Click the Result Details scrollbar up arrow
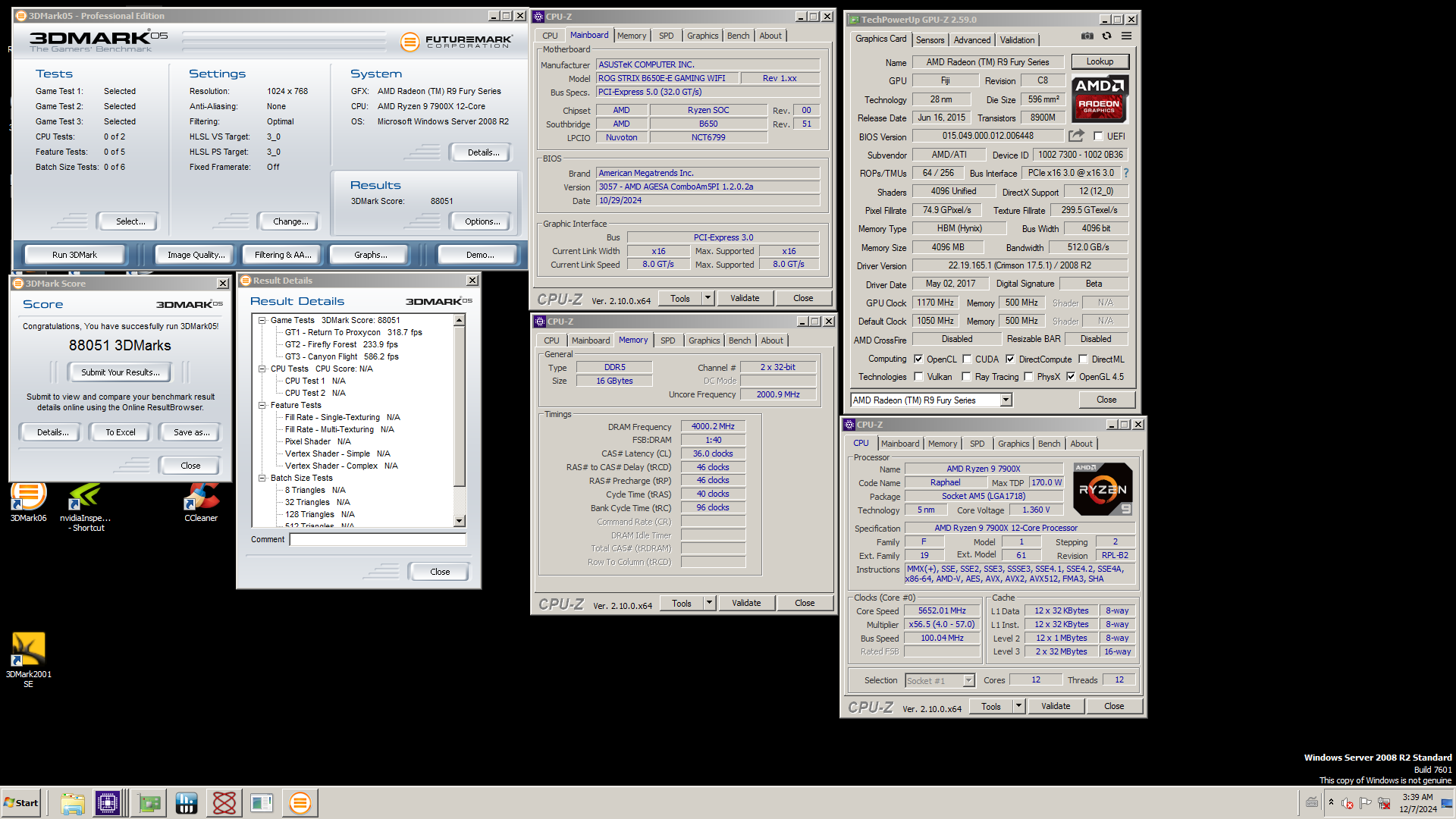Image resolution: width=1456 pixels, height=819 pixels. pos(459,321)
